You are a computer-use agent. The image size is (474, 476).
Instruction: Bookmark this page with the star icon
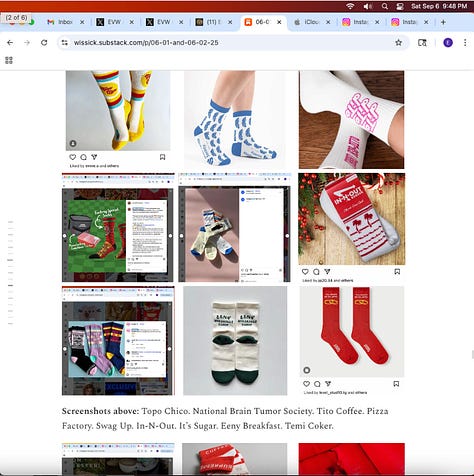tap(398, 43)
